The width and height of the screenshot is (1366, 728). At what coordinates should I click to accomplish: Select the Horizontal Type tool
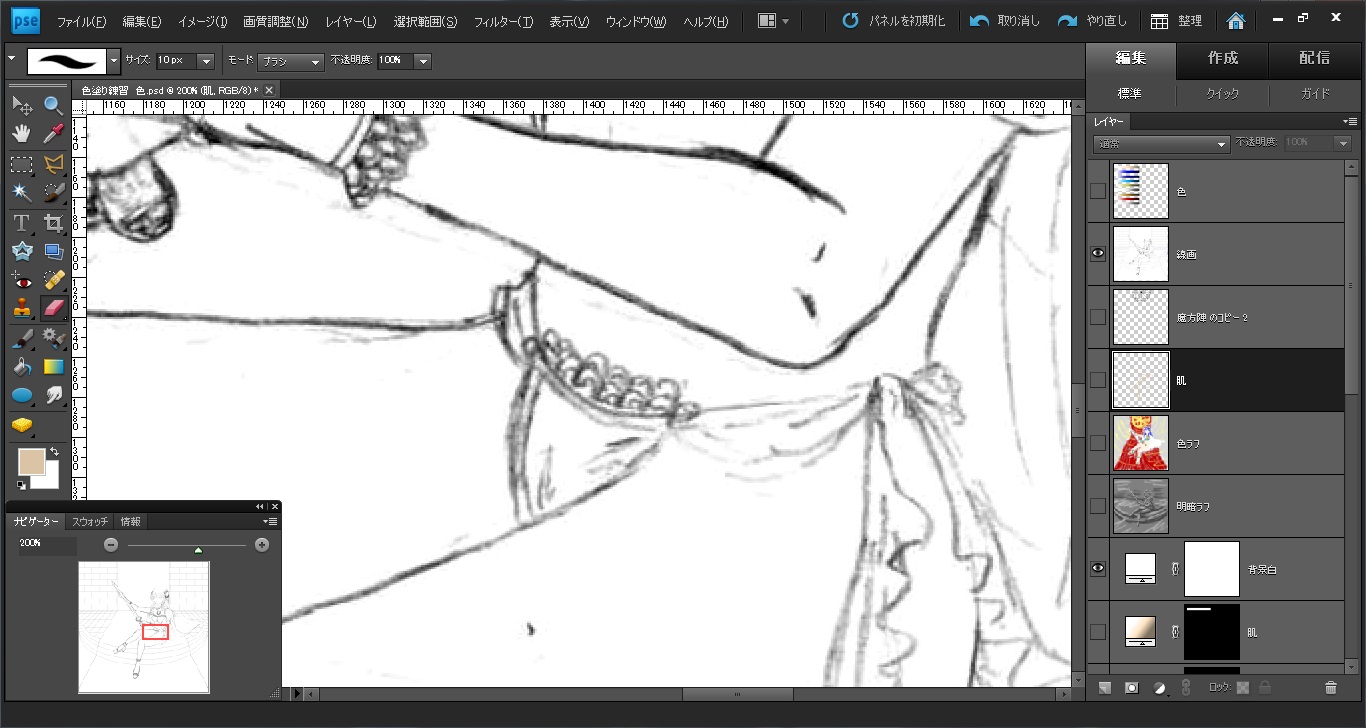click(21, 222)
